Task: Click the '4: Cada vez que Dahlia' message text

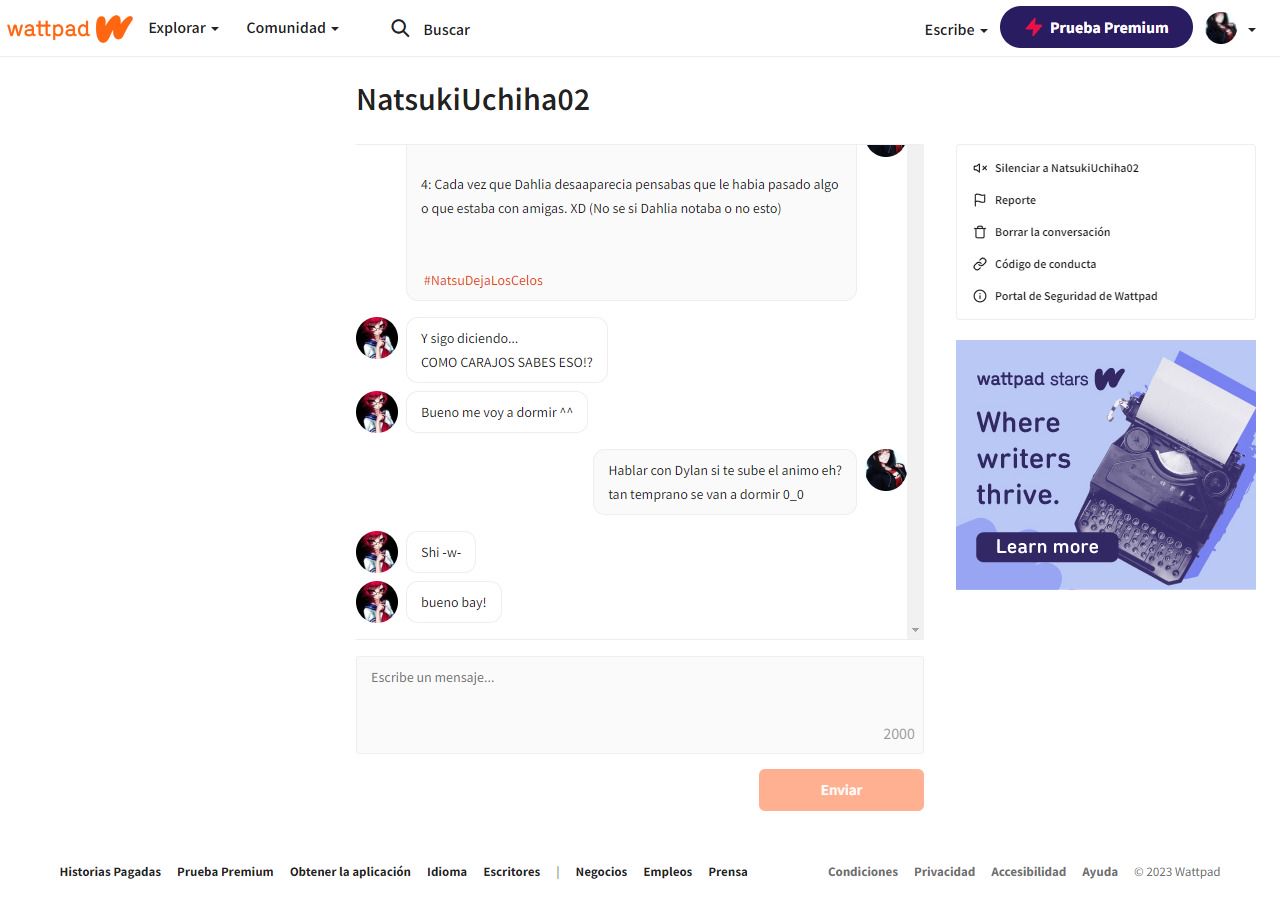Action: pos(630,197)
